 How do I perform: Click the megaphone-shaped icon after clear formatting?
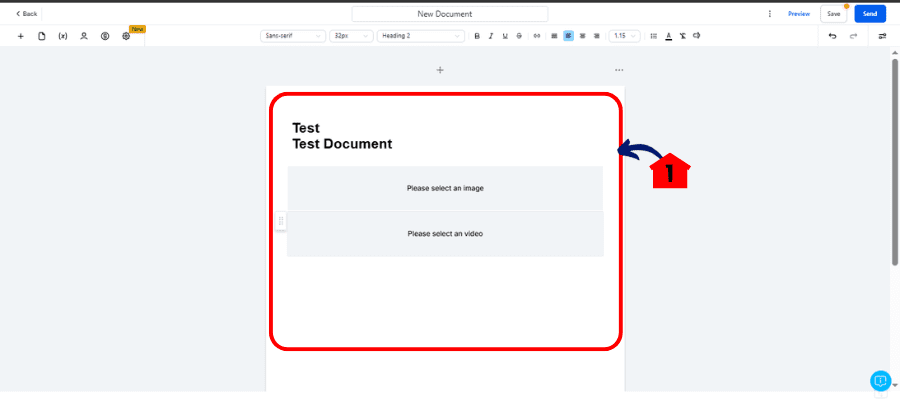point(697,36)
